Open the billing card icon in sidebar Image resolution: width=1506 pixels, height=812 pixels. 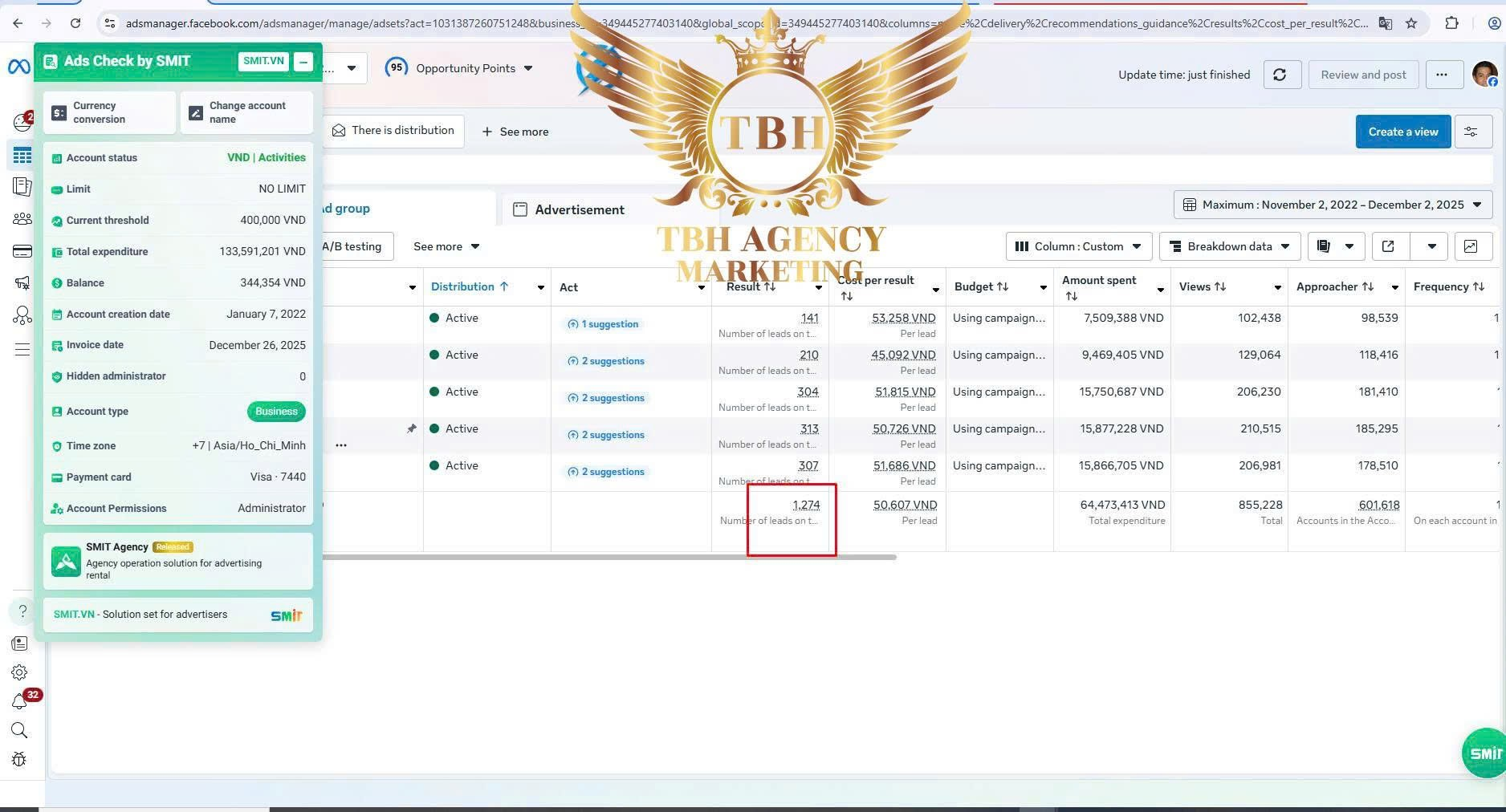[22, 252]
